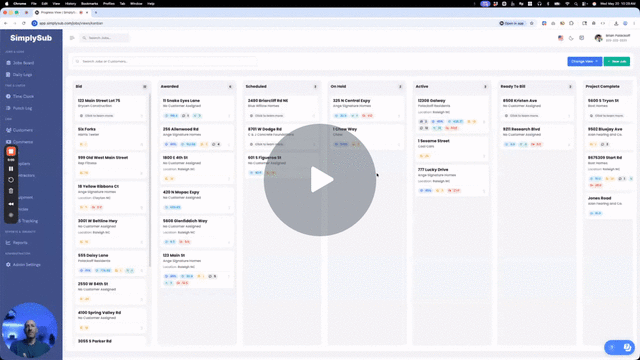The width and height of the screenshot is (640, 360).
Task: Bookmark the page with the star icon
Action: pos(532,23)
